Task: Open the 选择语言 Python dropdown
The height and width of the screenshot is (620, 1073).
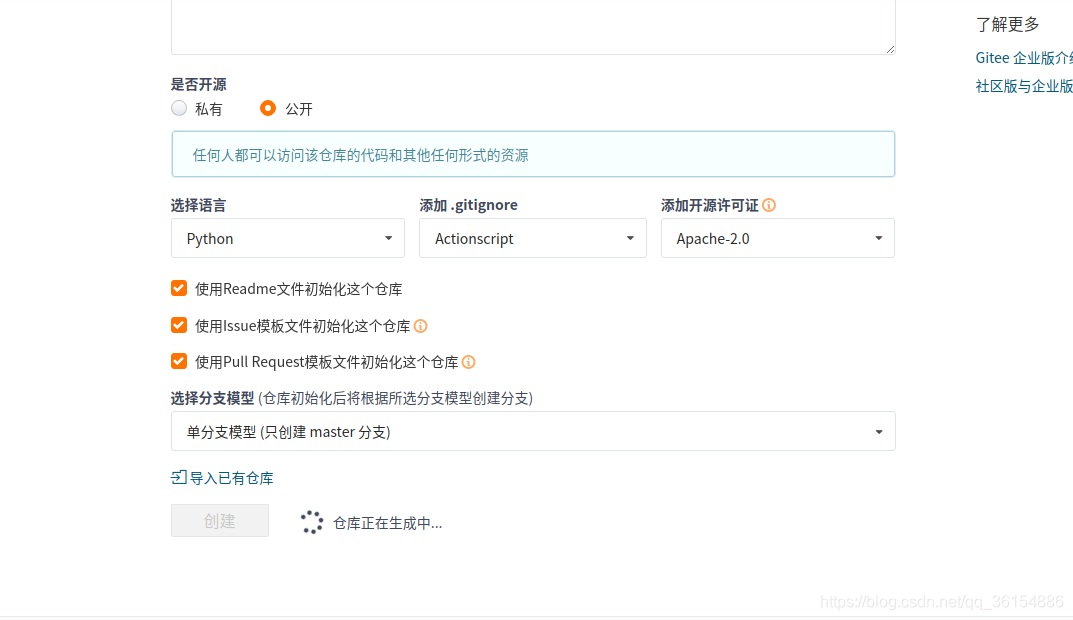Action: (x=287, y=238)
